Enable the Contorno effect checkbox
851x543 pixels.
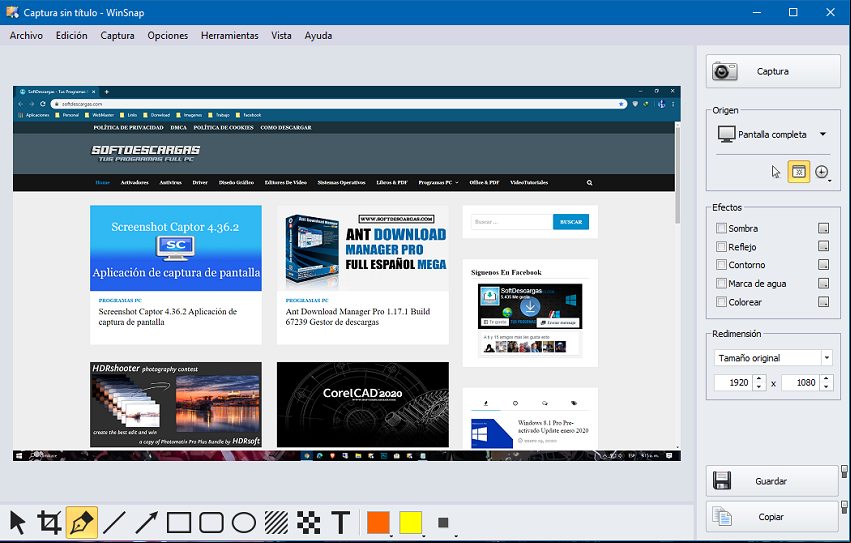tap(721, 265)
